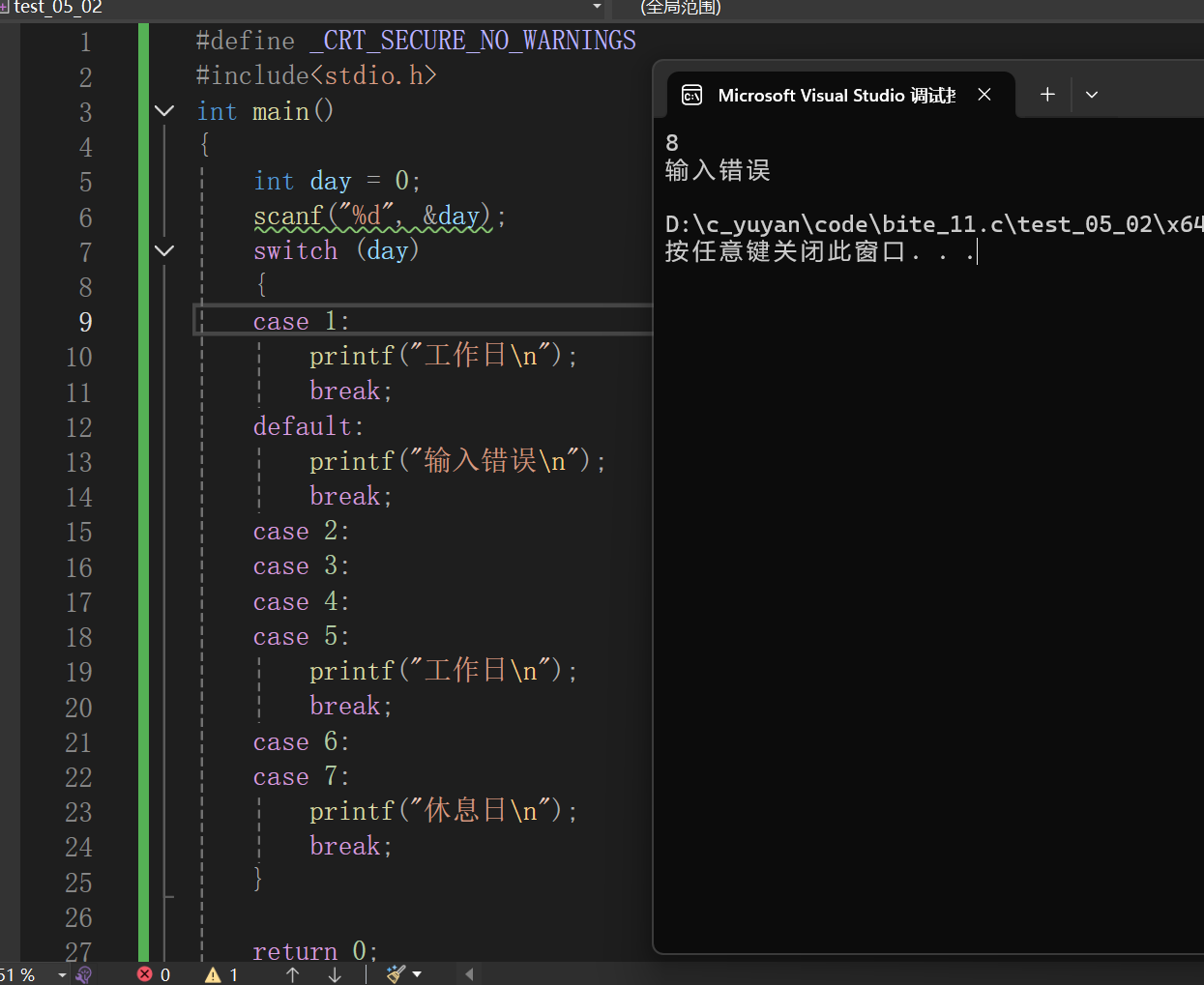Click the input value 8 in console
Viewport: 1204px width, 985px height.
(x=672, y=143)
